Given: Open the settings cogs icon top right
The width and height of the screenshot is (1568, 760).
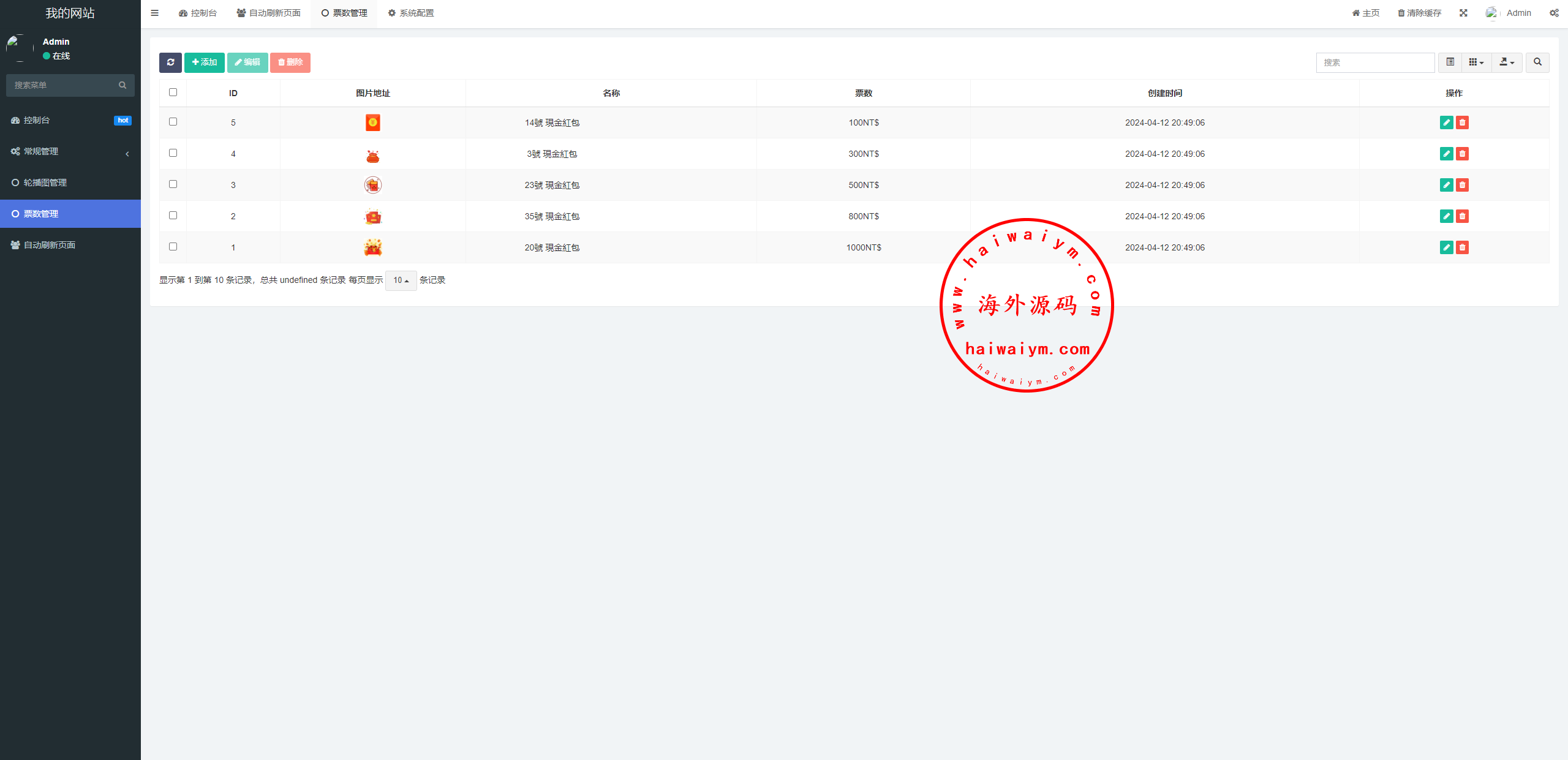Looking at the screenshot, I should 1554,13.
